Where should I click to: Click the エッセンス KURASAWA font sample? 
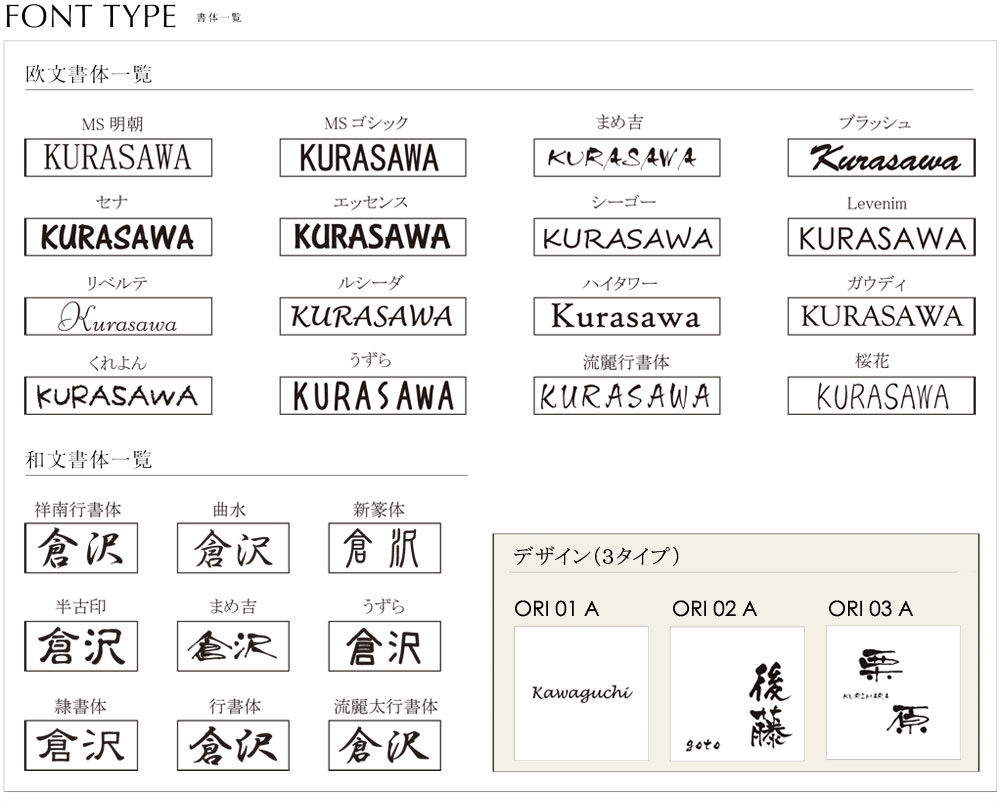[372, 237]
